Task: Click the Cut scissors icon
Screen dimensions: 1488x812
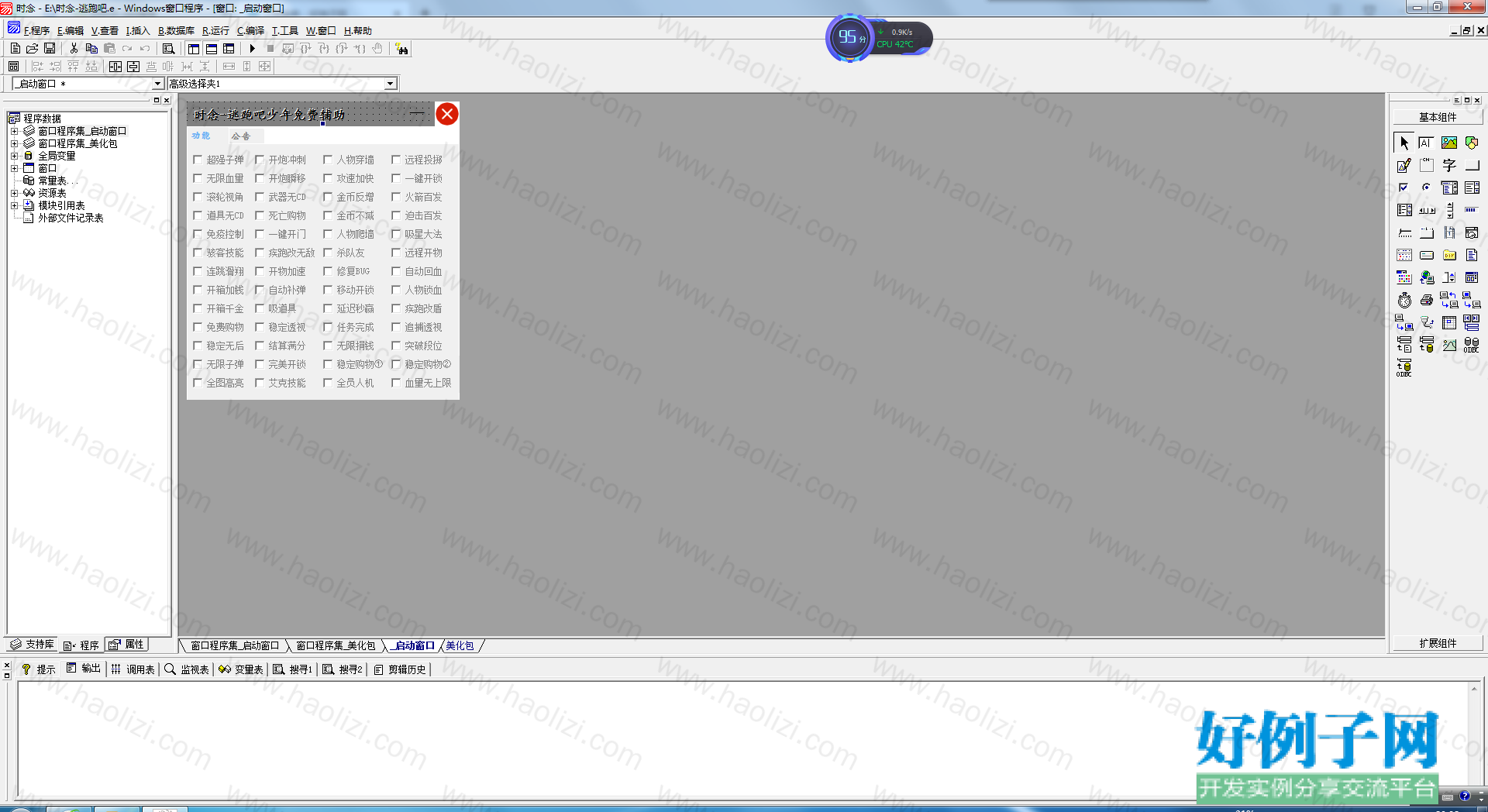Action: click(x=74, y=48)
